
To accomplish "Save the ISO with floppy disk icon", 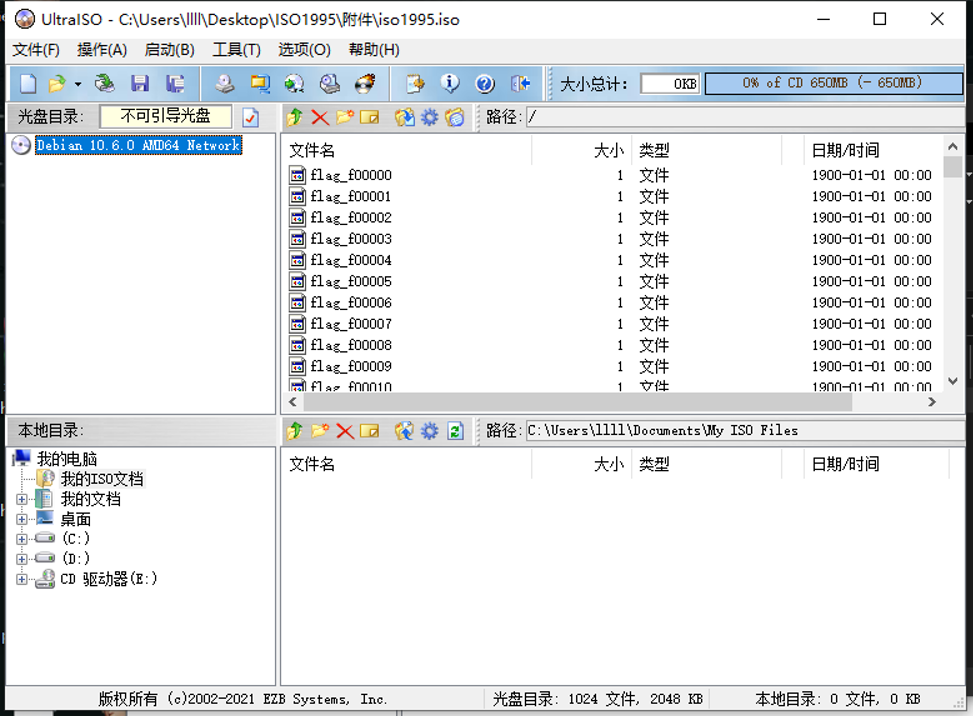I will click(140, 84).
